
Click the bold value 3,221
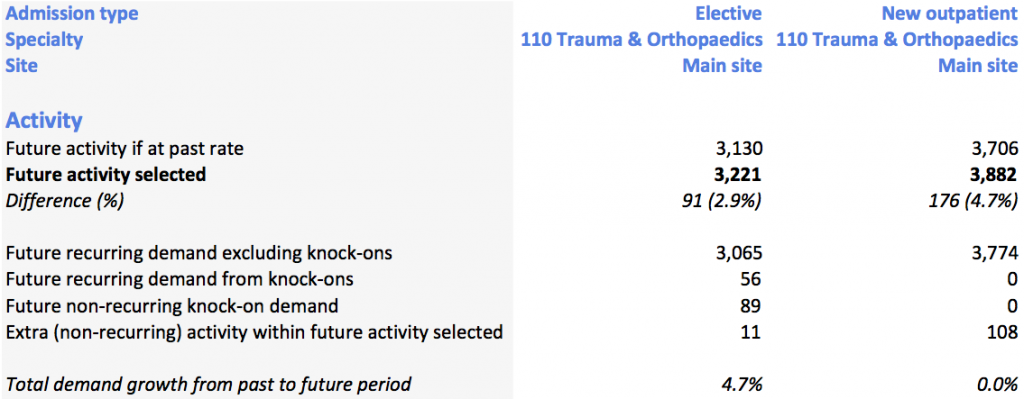point(736,175)
